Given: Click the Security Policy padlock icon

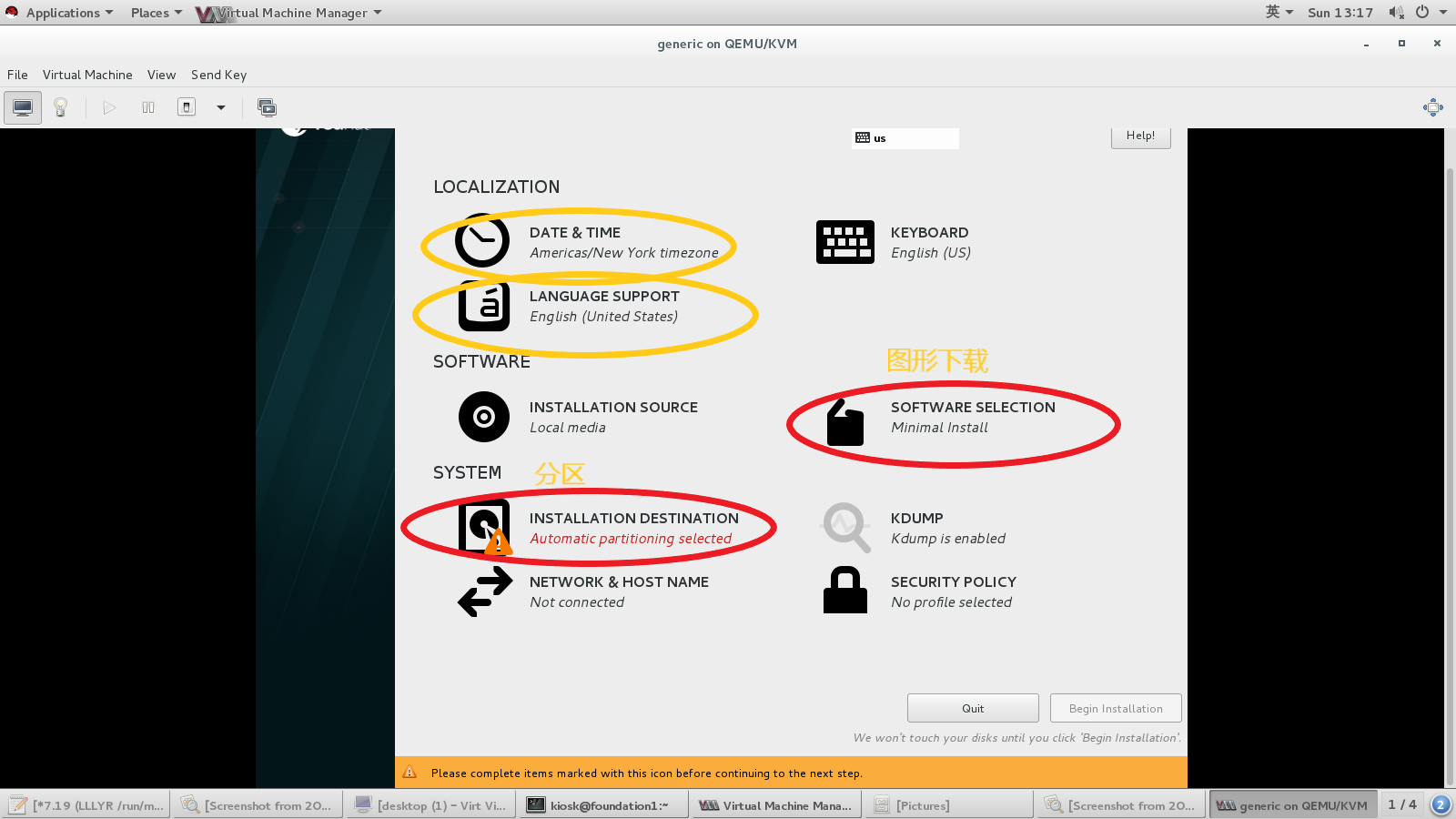Looking at the screenshot, I should click(845, 590).
